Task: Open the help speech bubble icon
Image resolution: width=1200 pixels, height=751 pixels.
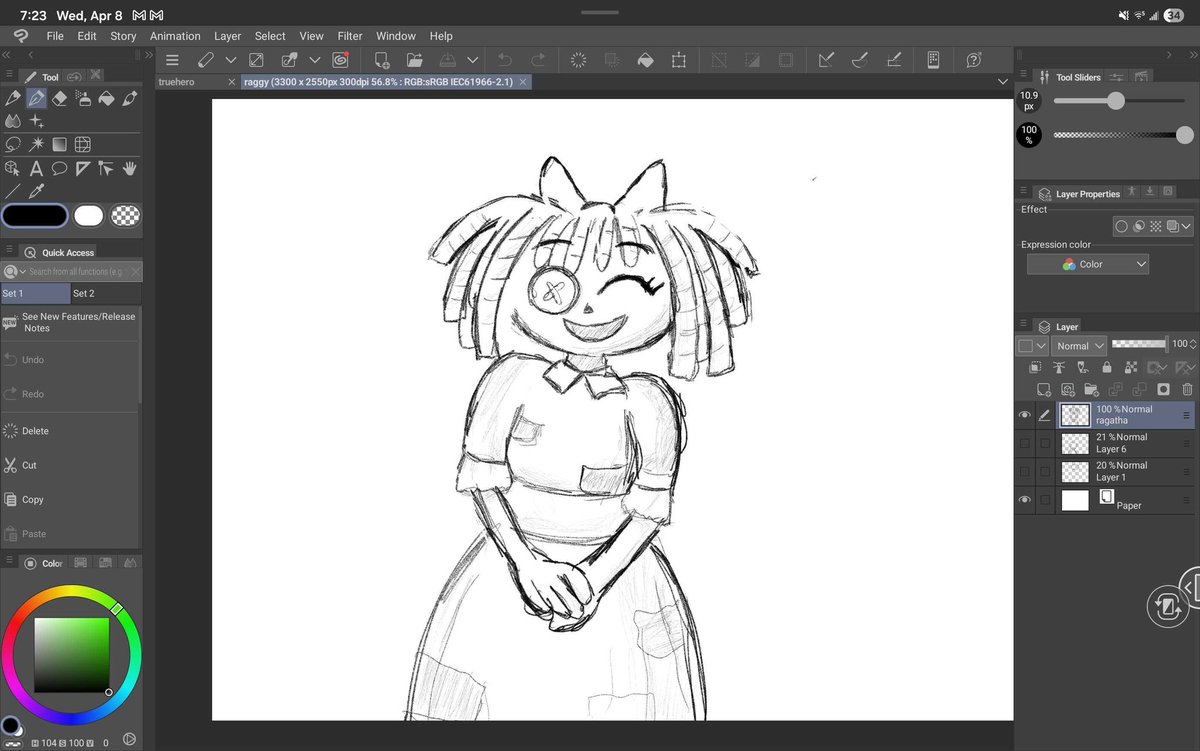Action: pos(974,60)
